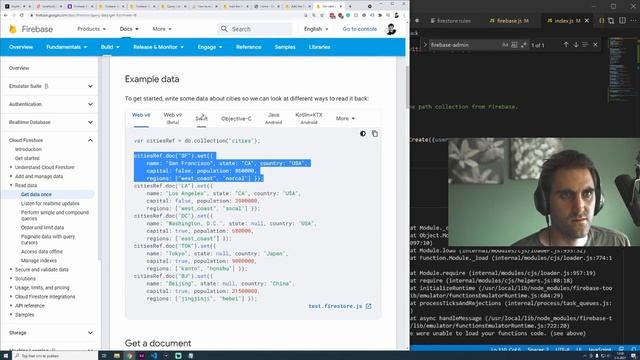This screenshot has width=640, height=360.
Task: Open VS Code from the taskbar
Action: 153,356
